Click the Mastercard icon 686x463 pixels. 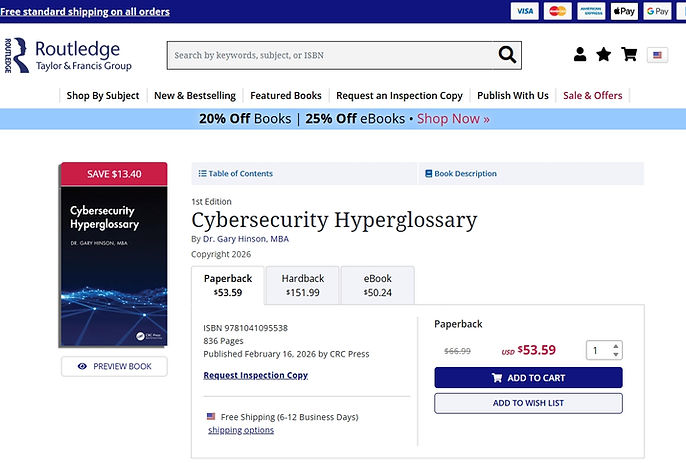tap(557, 11)
